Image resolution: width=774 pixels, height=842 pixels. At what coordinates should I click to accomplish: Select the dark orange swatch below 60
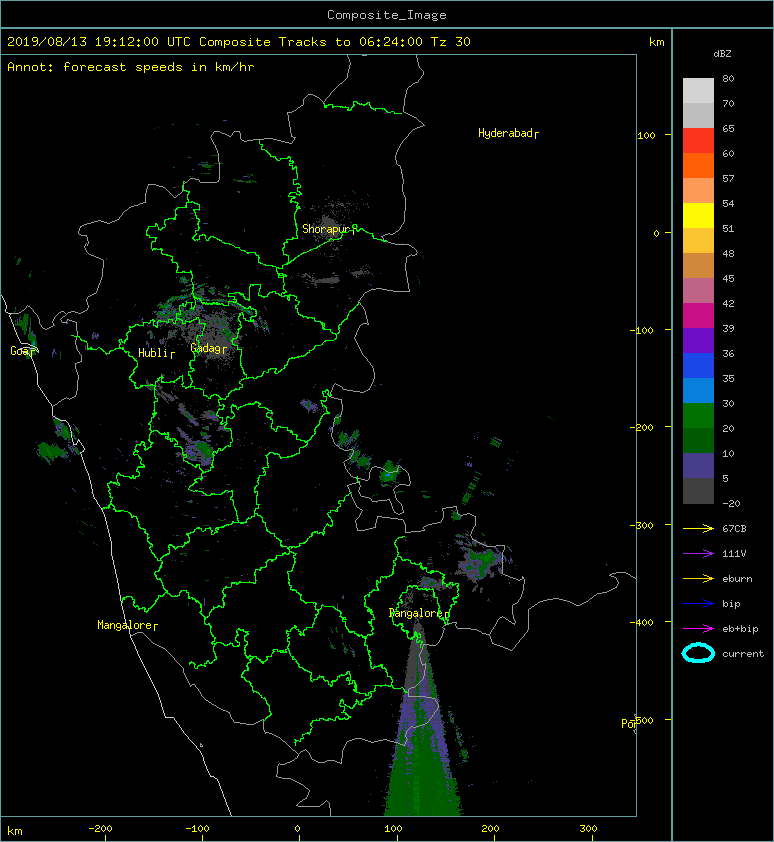click(698, 165)
